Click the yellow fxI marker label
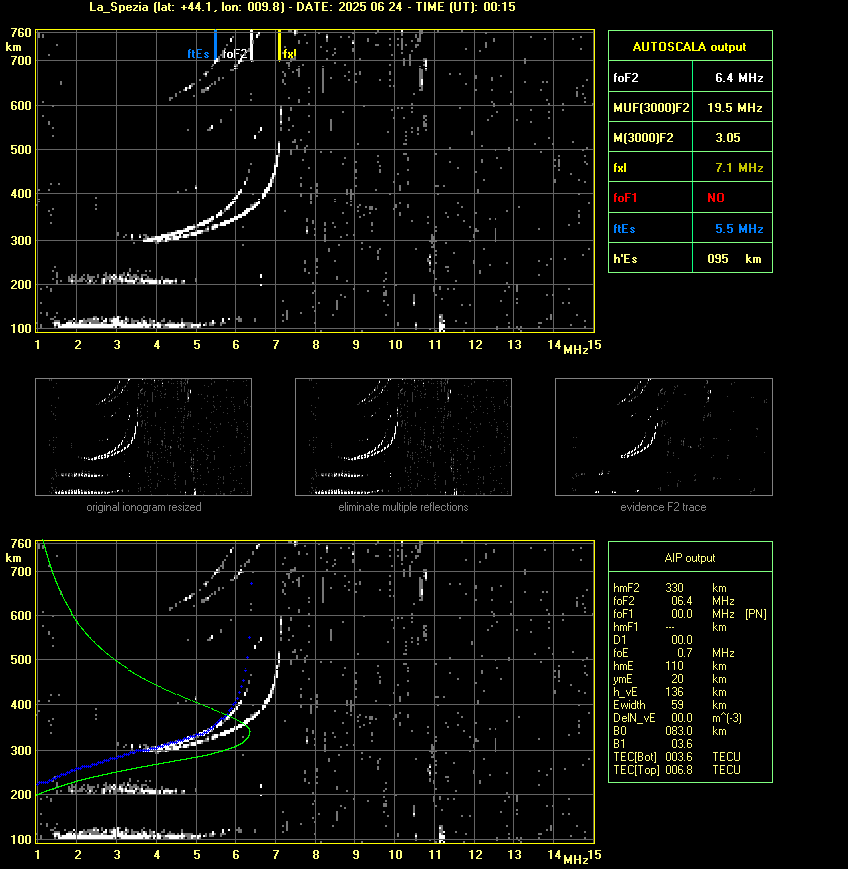This screenshot has height=869, width=848. coord(289,54)
